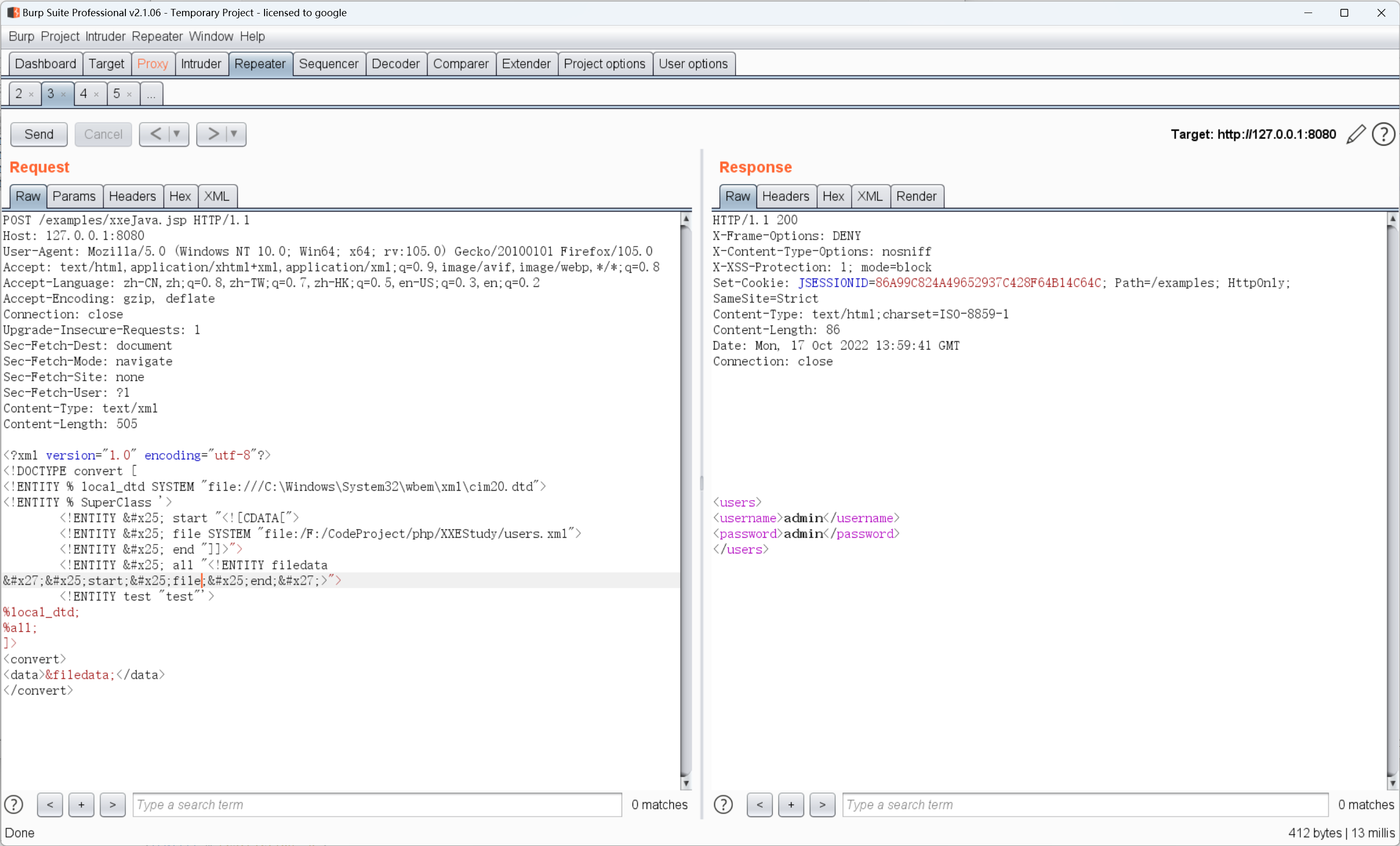Click 'Content-Length: 505' header line
1400x846 pixels.
pos(71,424)
